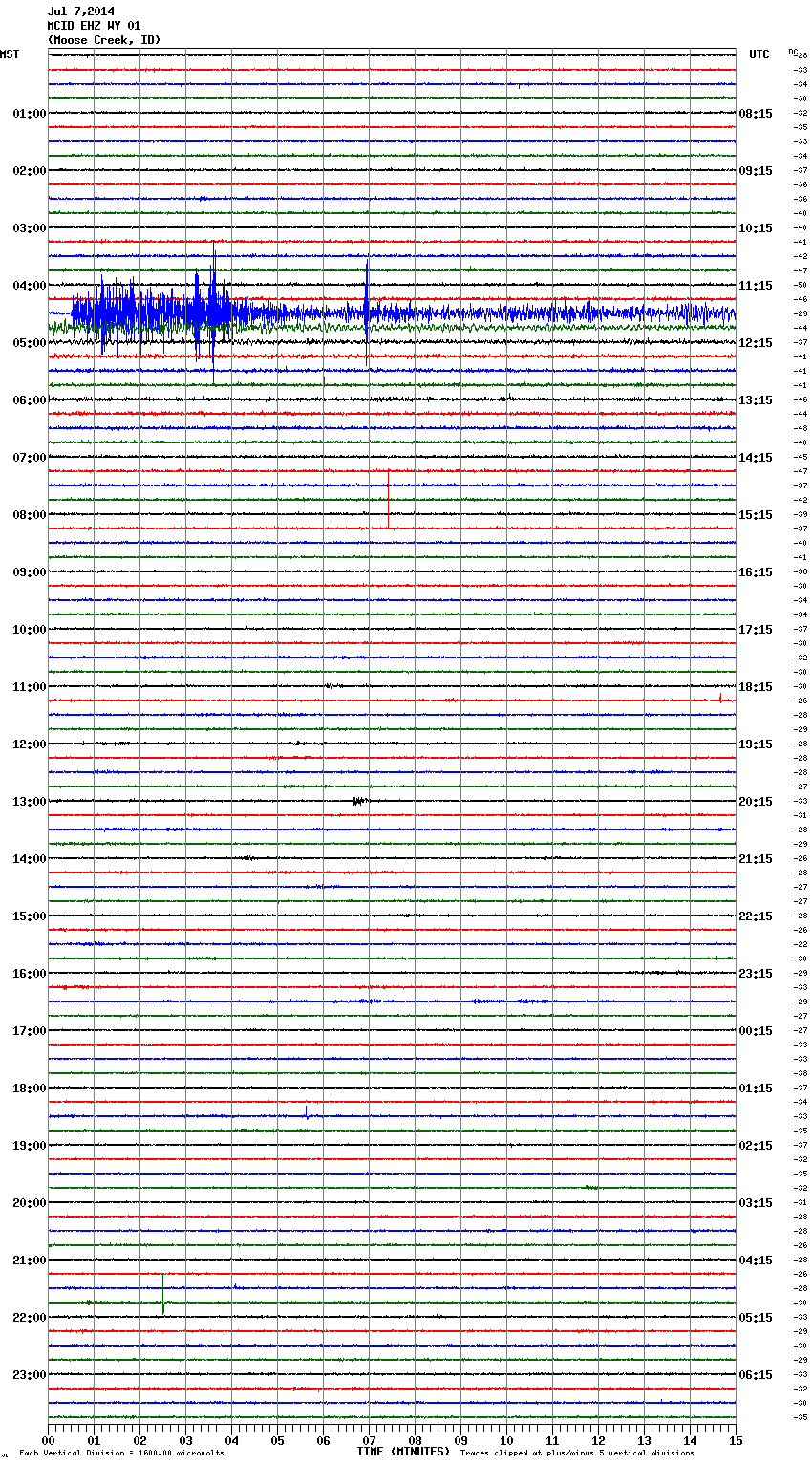Select the 09:00 MST row label
Viewport: 812px width, 1466px height.
point(30,572)
